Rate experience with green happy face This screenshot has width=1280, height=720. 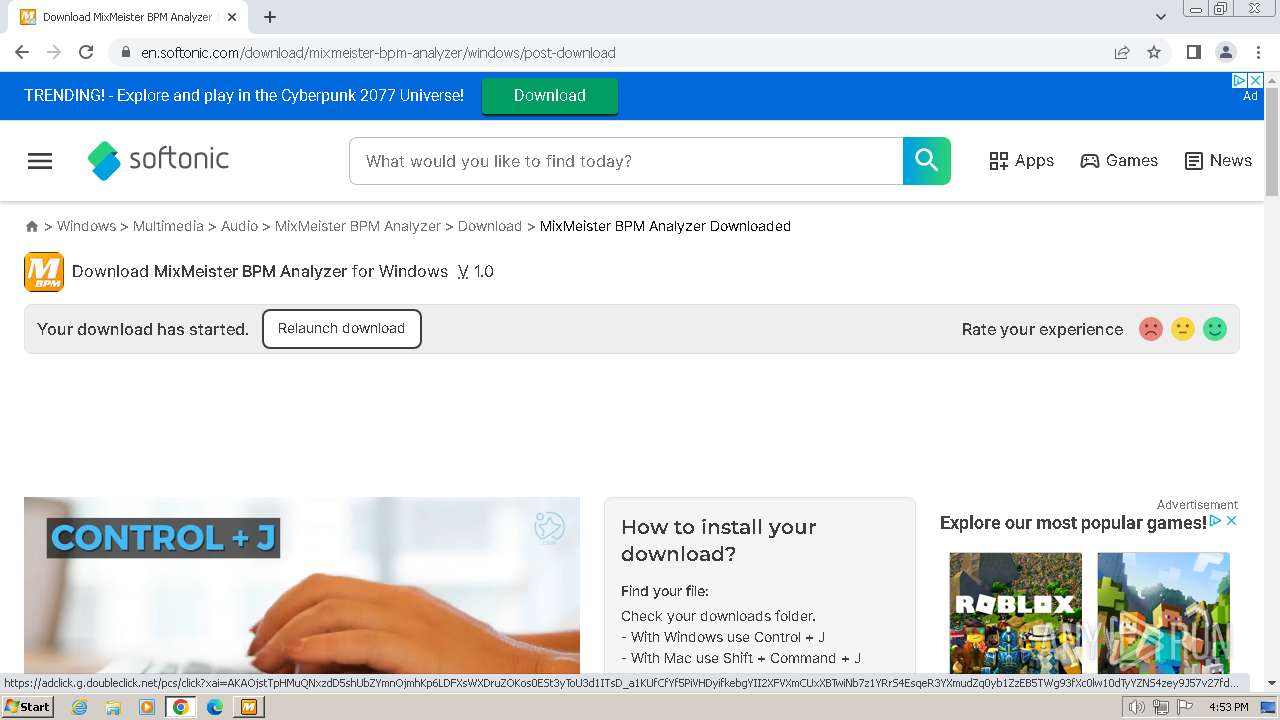(x=1215, y=329)
